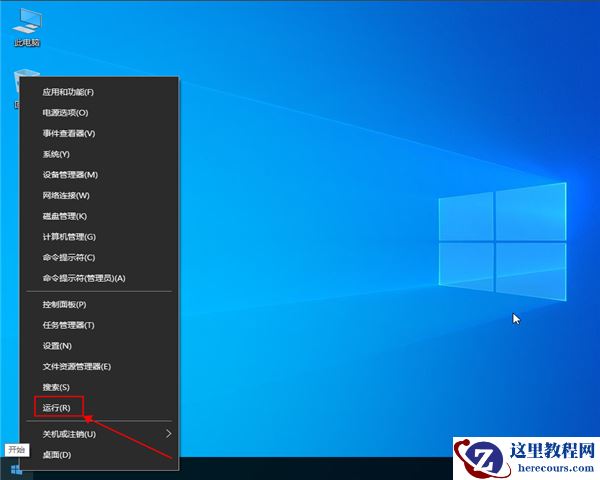Viewport: 600px width, 480px height.
Task: Choose 搜索(S) menu item
Action: [99, 387]
